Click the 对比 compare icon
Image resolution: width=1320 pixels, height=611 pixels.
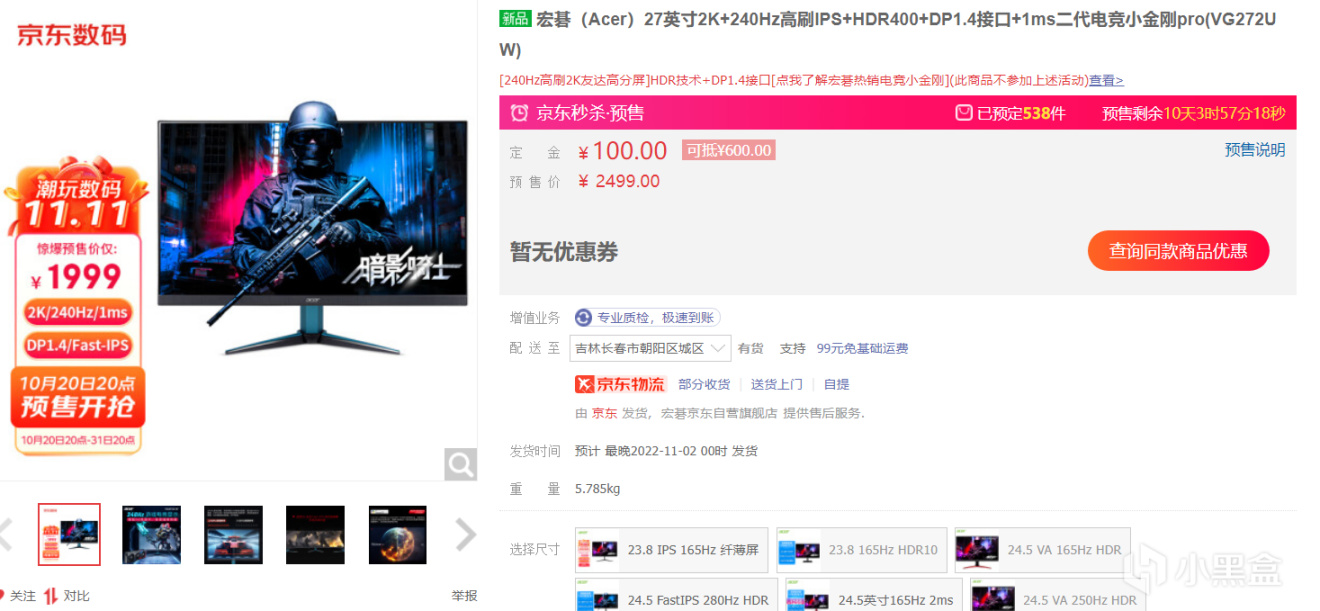tap(50, 596)
